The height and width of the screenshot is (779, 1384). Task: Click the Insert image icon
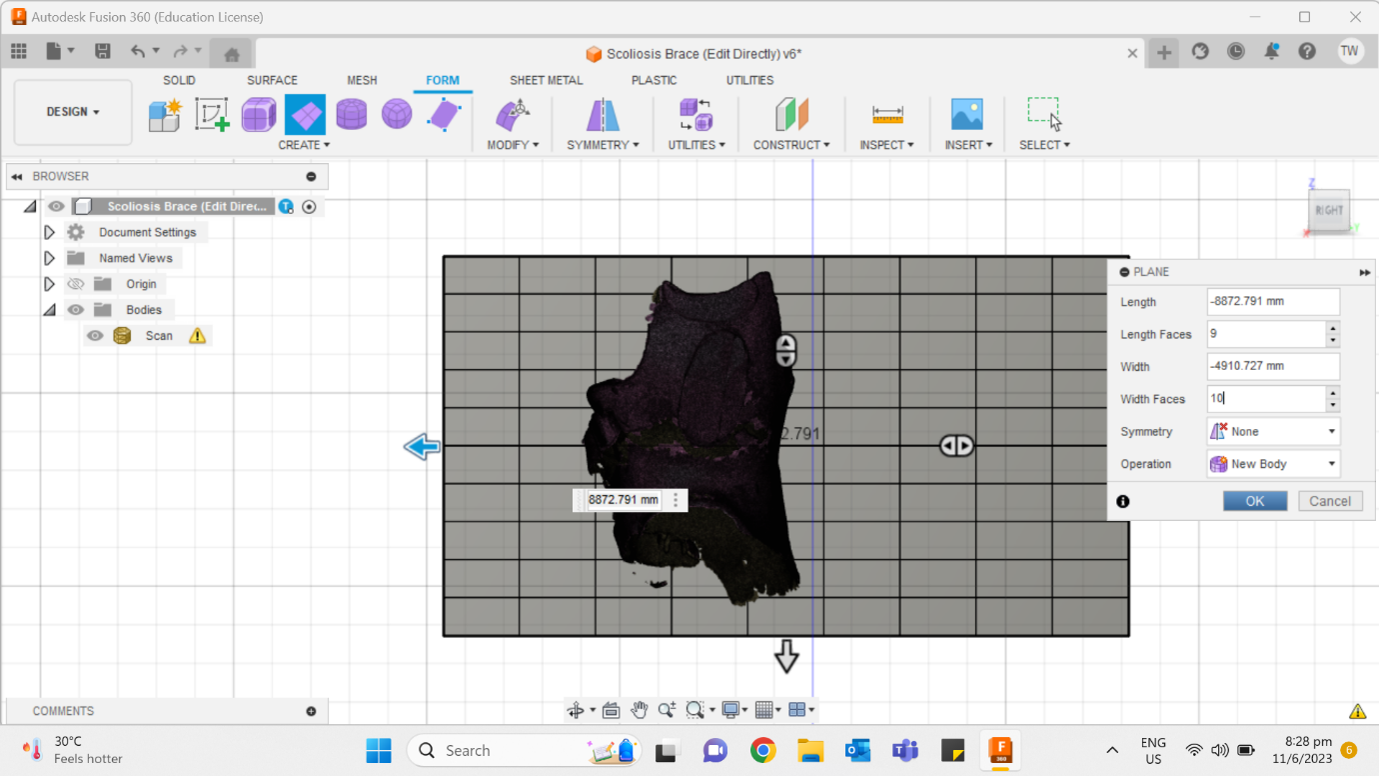tap(967, 115)
